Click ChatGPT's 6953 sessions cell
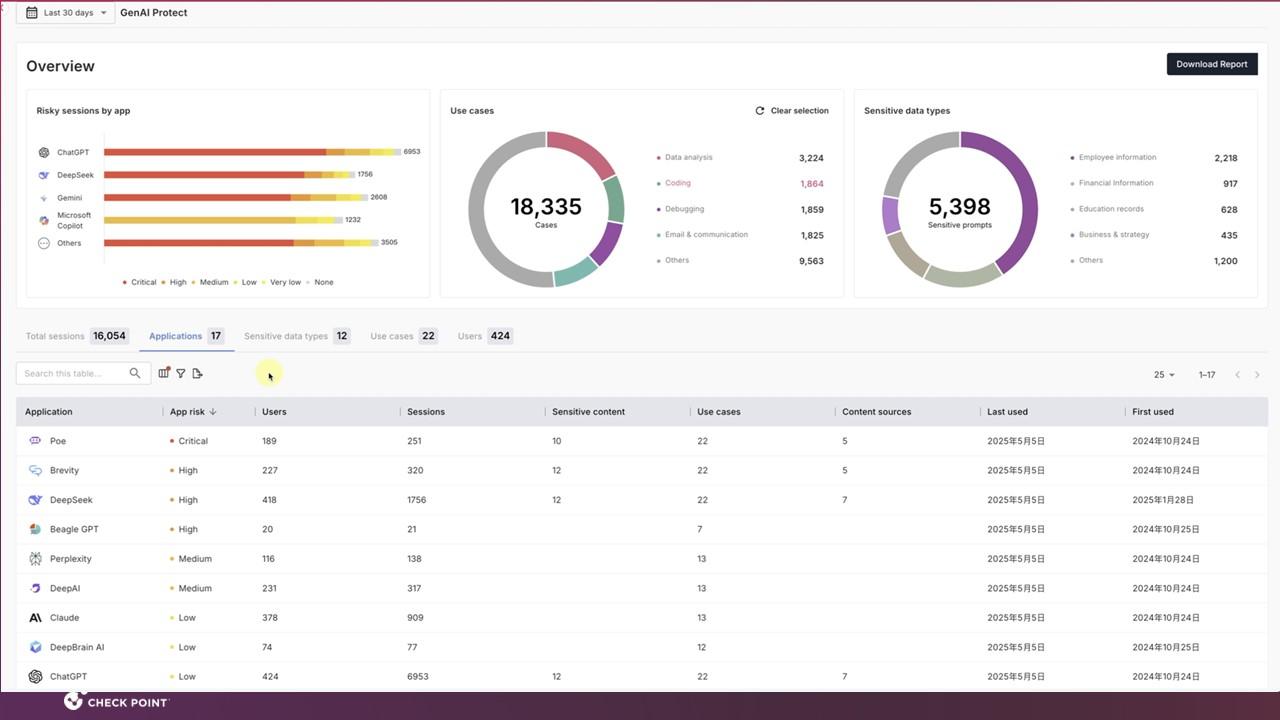Image resolution: width=1280 pixels, height=720 pixels. pyautogui.click(x=418, y=677)
